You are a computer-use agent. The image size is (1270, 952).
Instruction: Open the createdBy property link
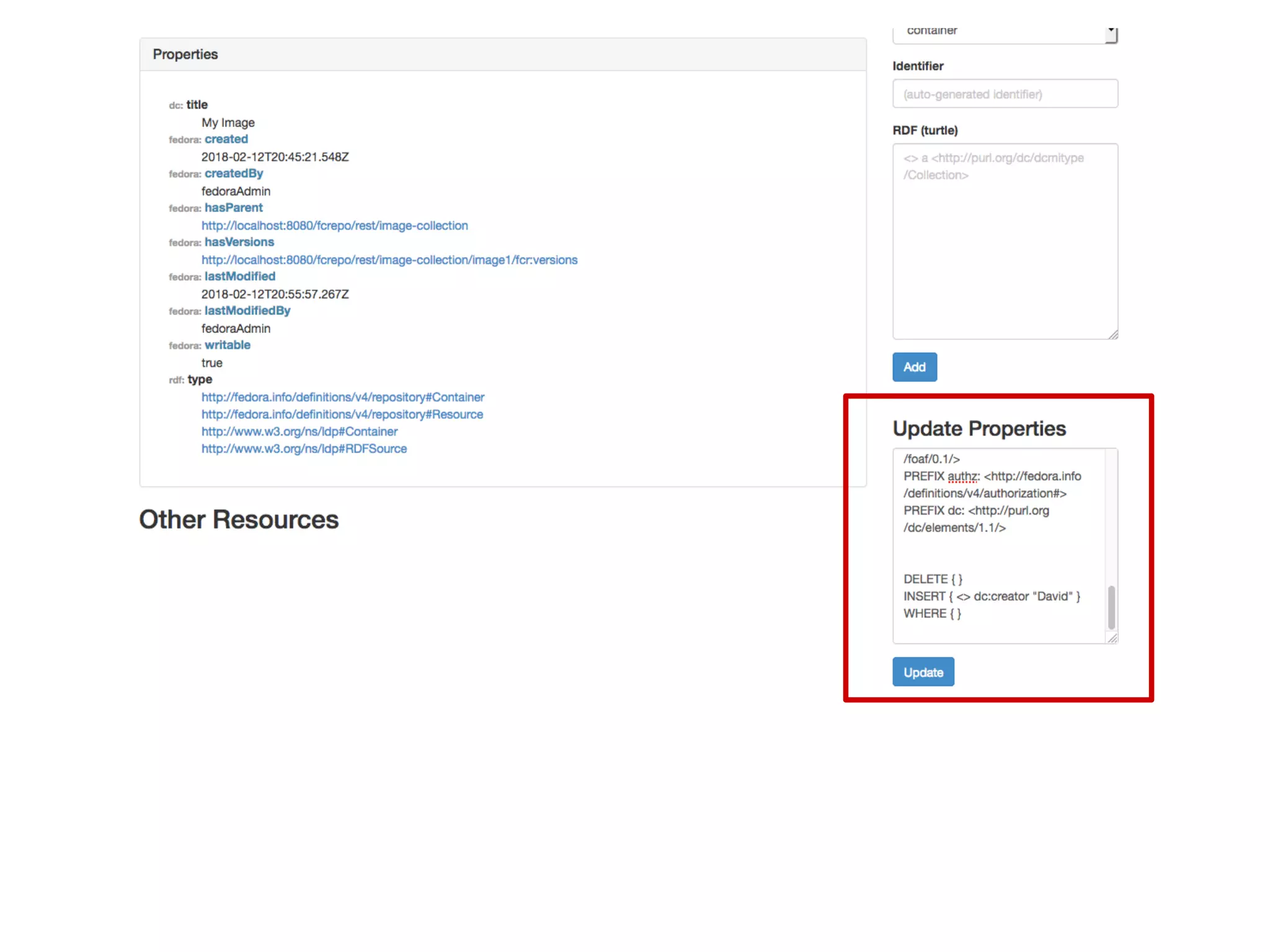(x=234, y=174)
